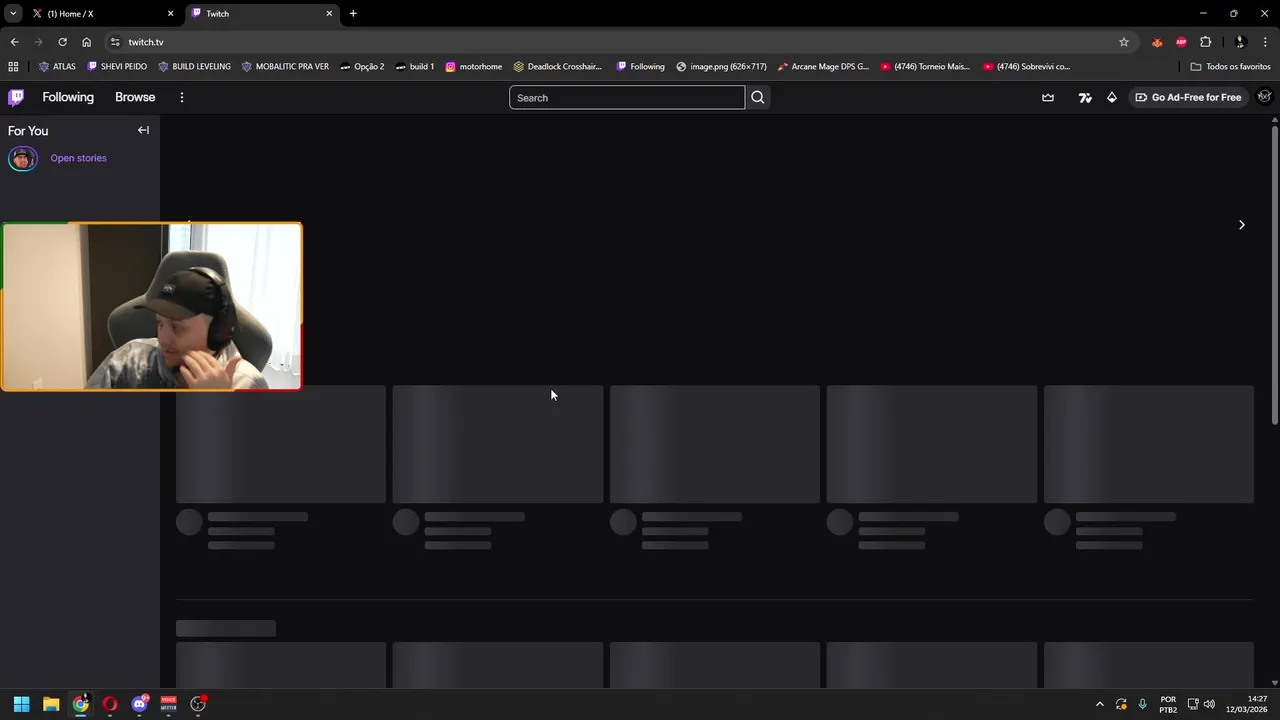
Task: View site information icon
Action: point(115,42)
